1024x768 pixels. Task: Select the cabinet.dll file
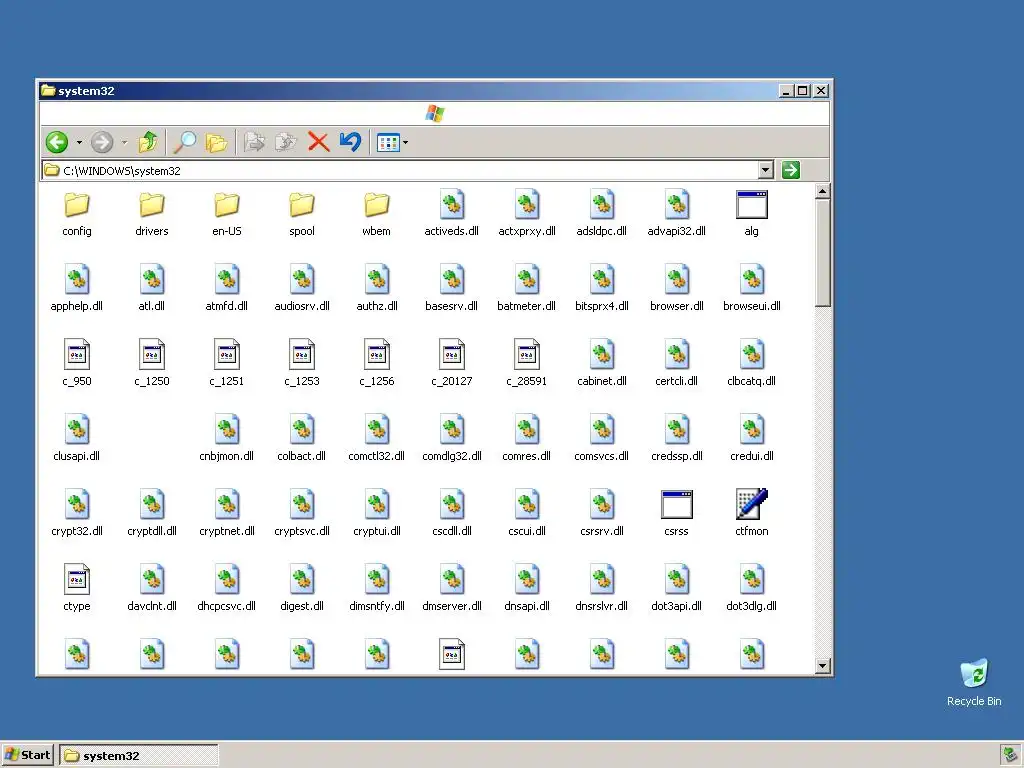[x=601, y=364]
